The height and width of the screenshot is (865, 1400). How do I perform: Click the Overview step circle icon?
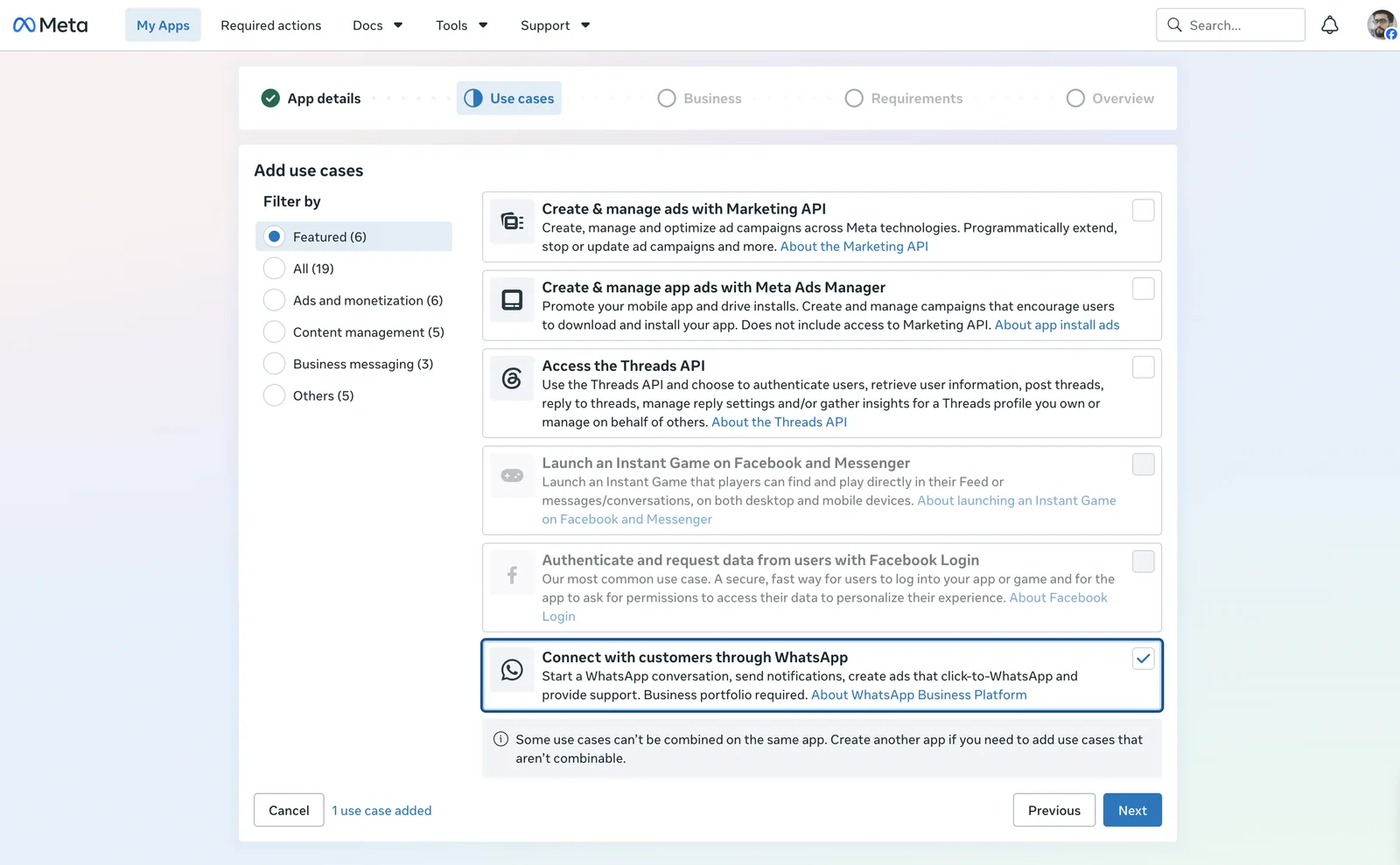(x=1075, y=98)
